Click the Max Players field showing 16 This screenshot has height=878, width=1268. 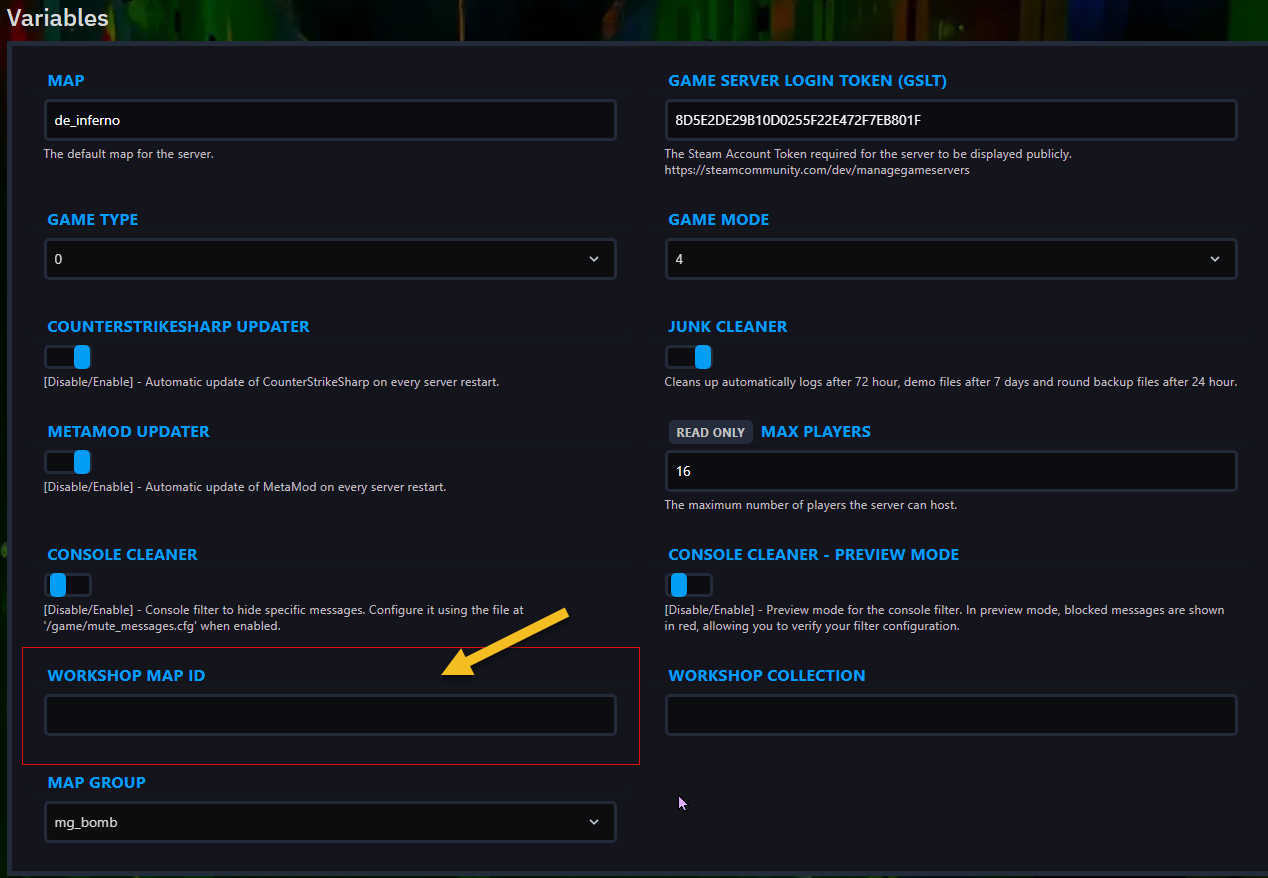[950, 471]
